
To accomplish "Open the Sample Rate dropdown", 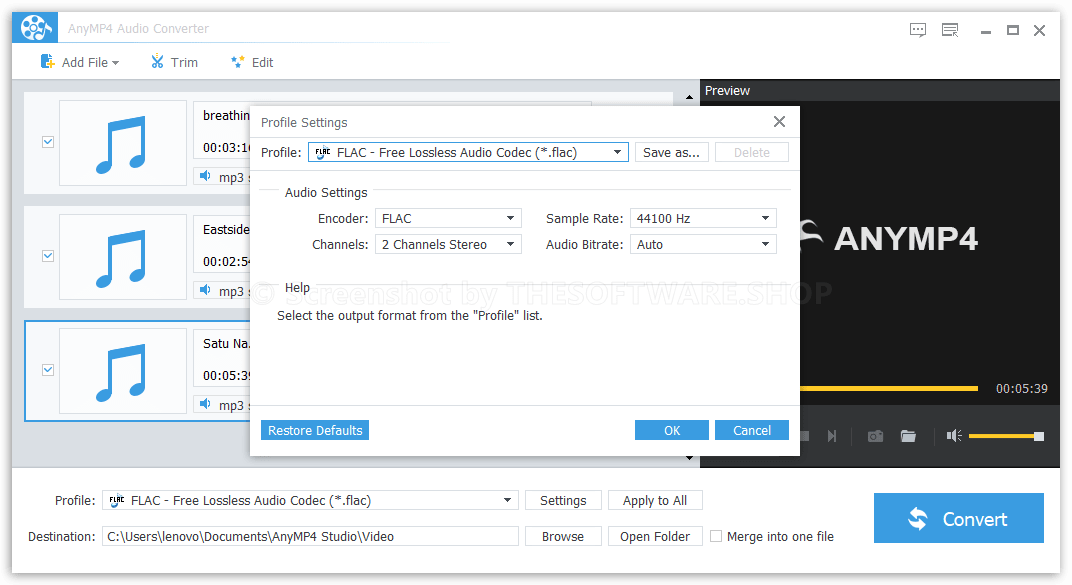I will pos(703,219).
